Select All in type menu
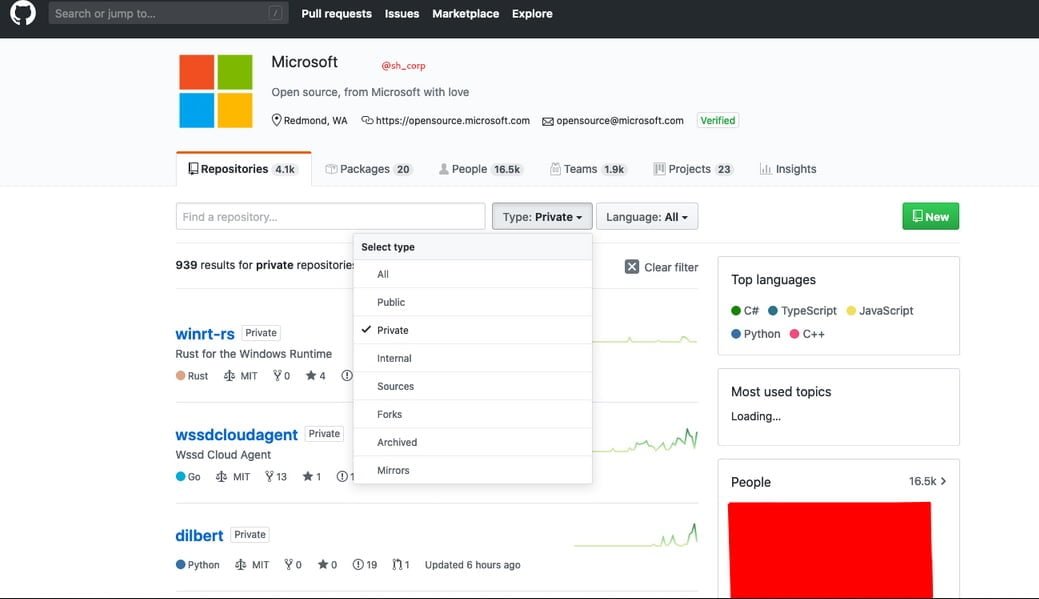Image resolution: width=1039 pixels, height=599 pixels. [472, 274]
